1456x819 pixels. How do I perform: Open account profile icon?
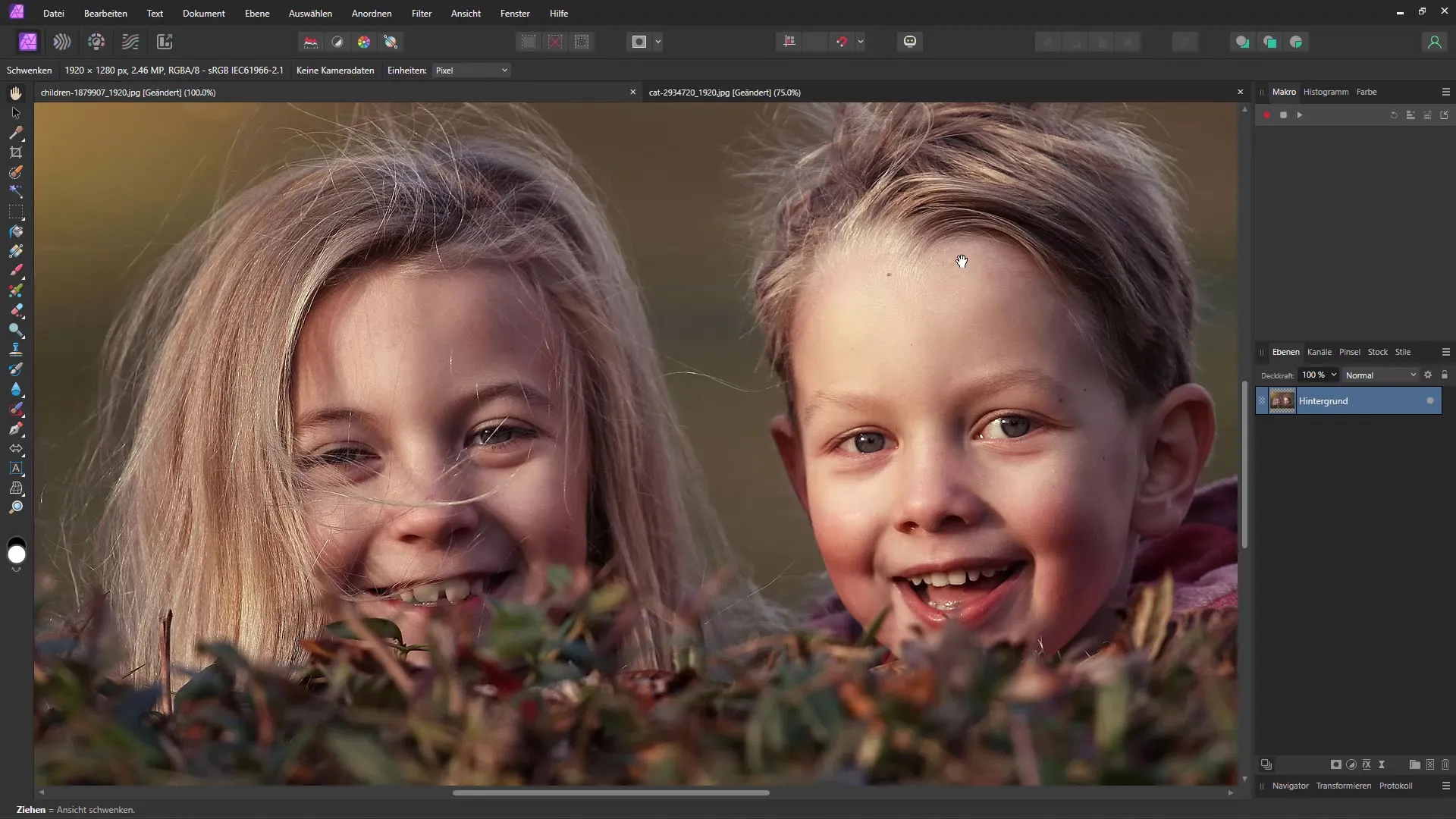1434,42
